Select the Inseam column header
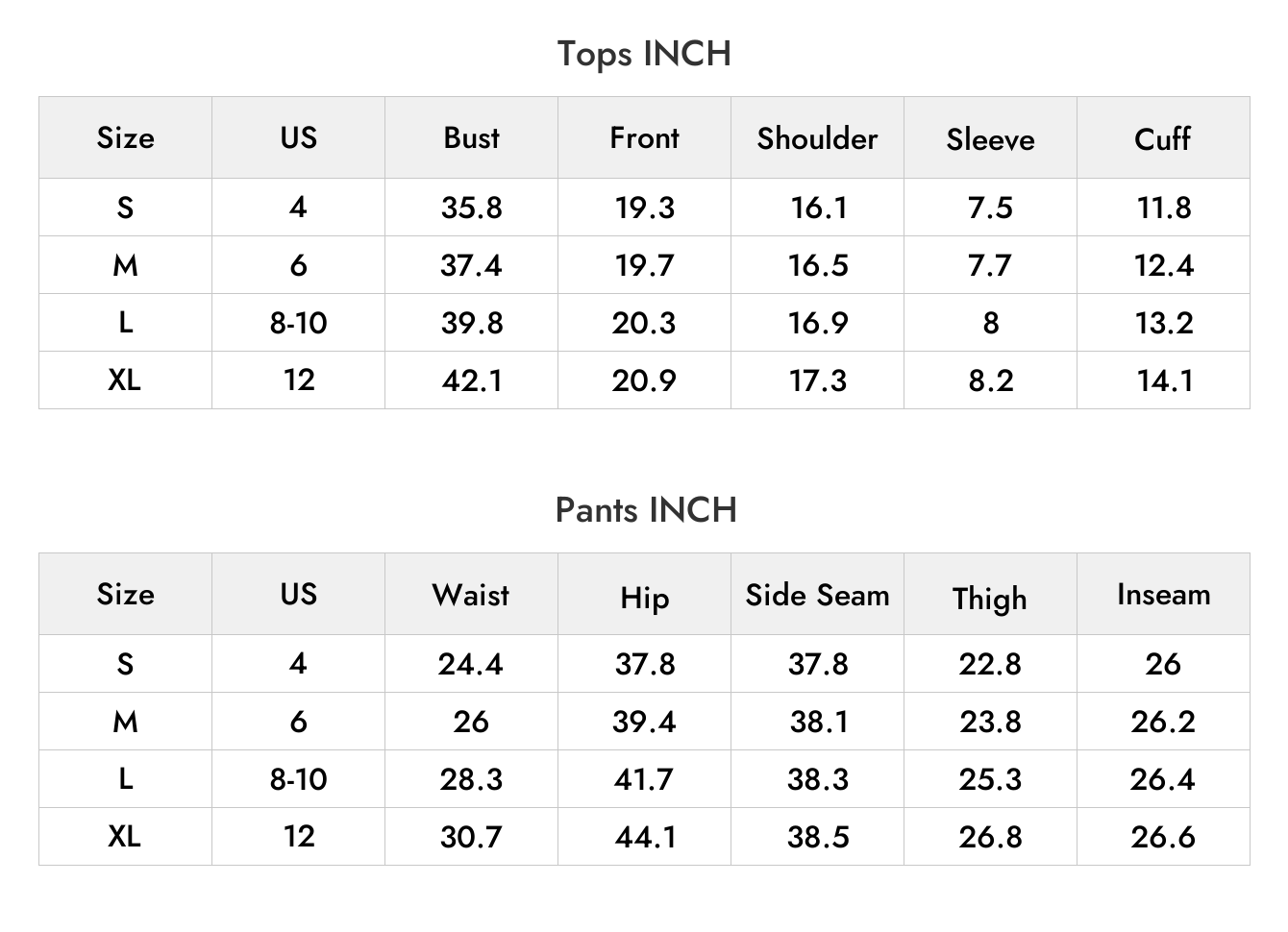 pyautogui.click(x=1163, y=595)
